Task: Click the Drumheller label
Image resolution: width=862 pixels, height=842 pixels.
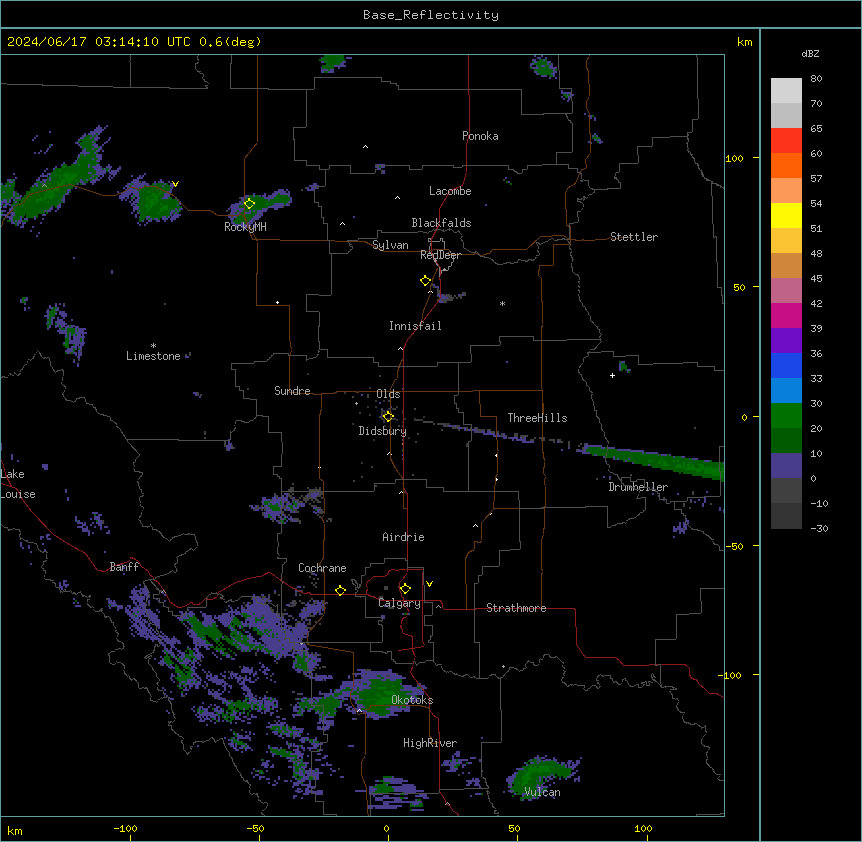Action: 638,487
